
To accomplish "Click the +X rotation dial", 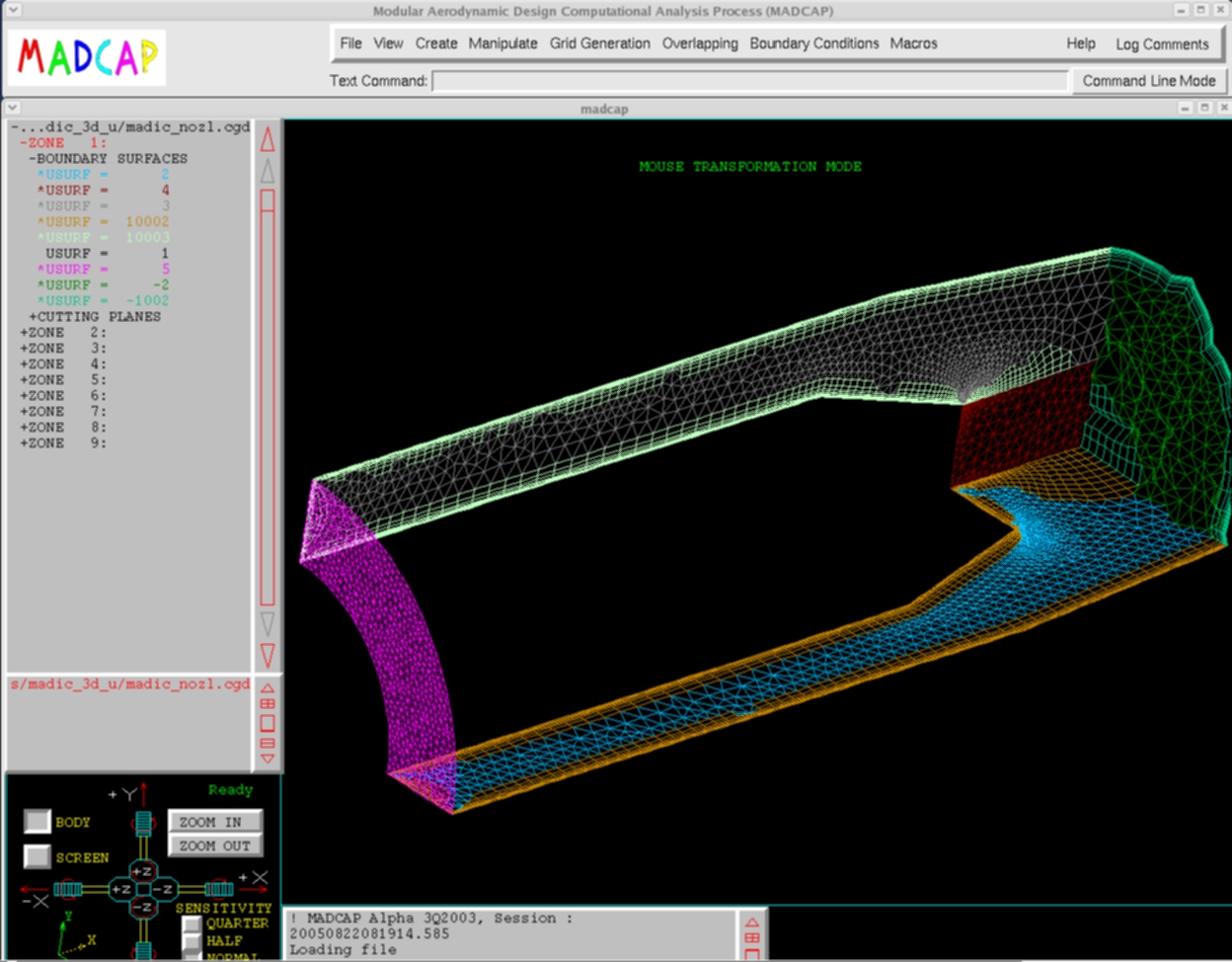I will 219,889.
